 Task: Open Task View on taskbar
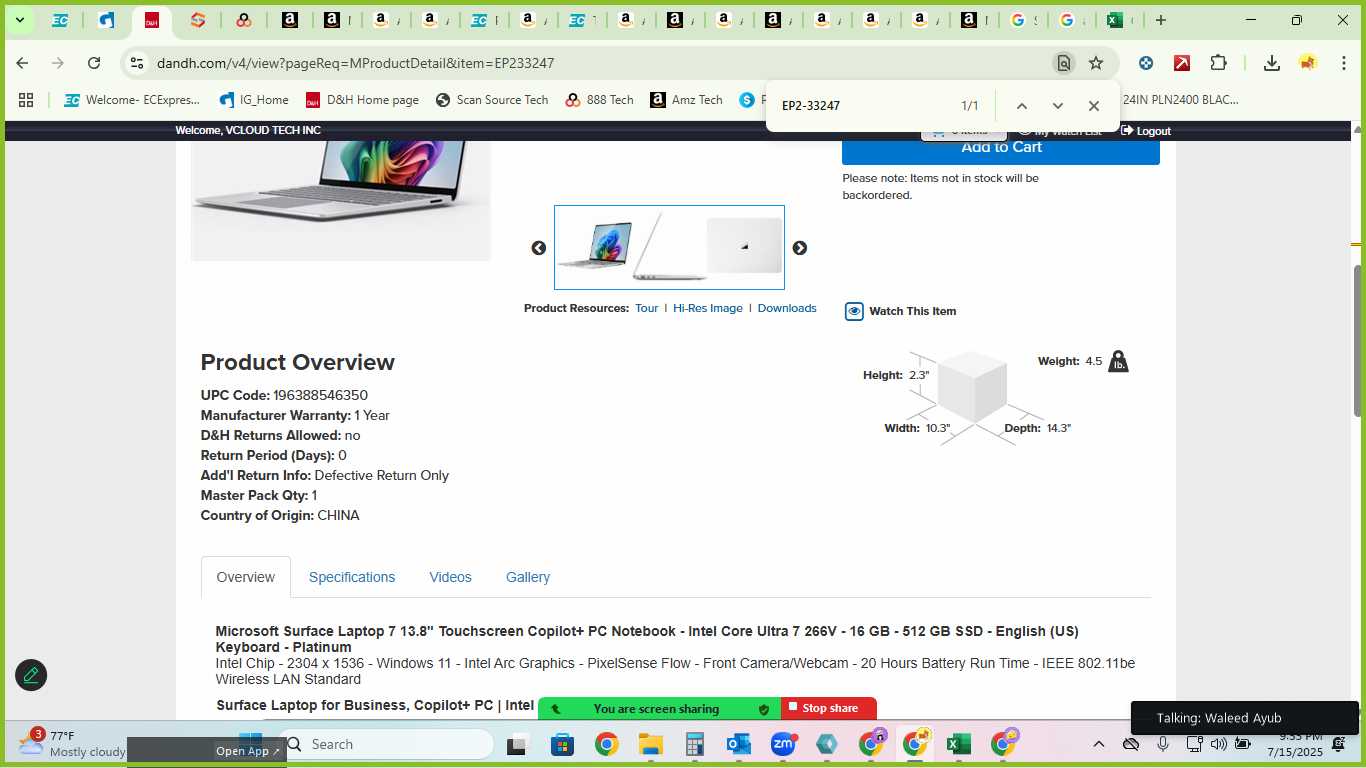tap(517, 744)
